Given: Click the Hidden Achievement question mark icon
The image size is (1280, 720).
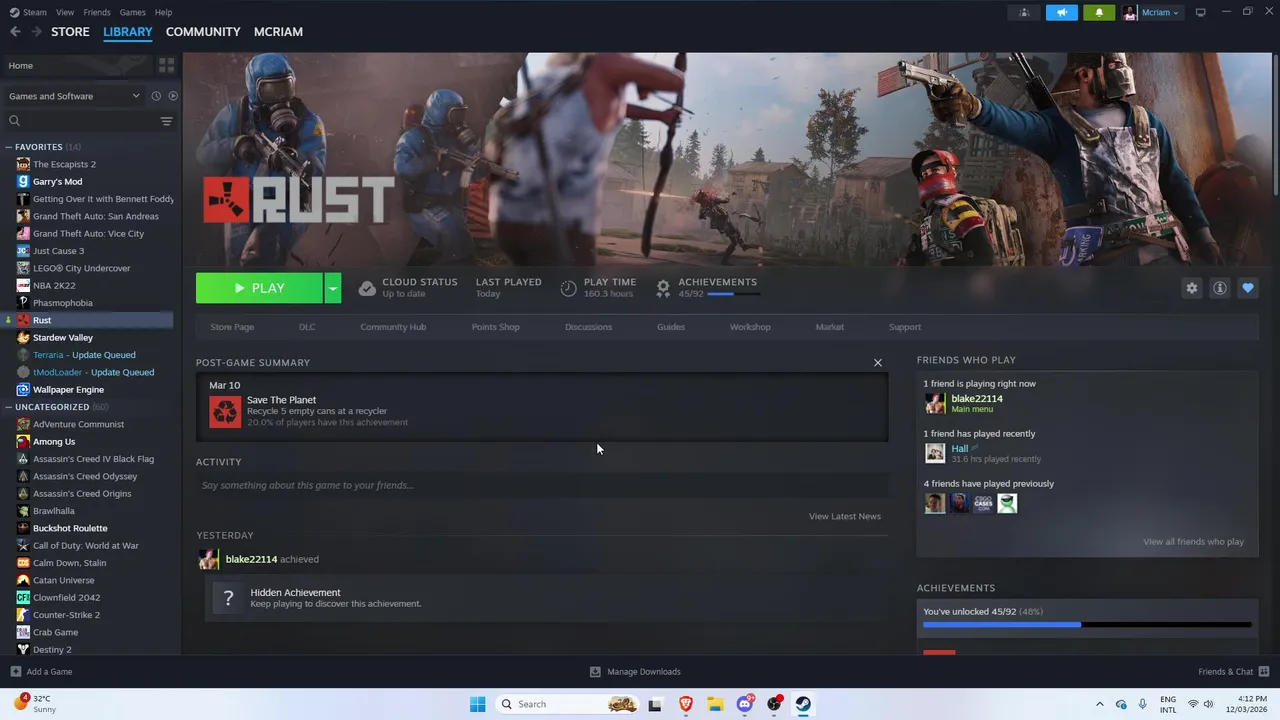Looking at the screenshot, I should (229, 598).
